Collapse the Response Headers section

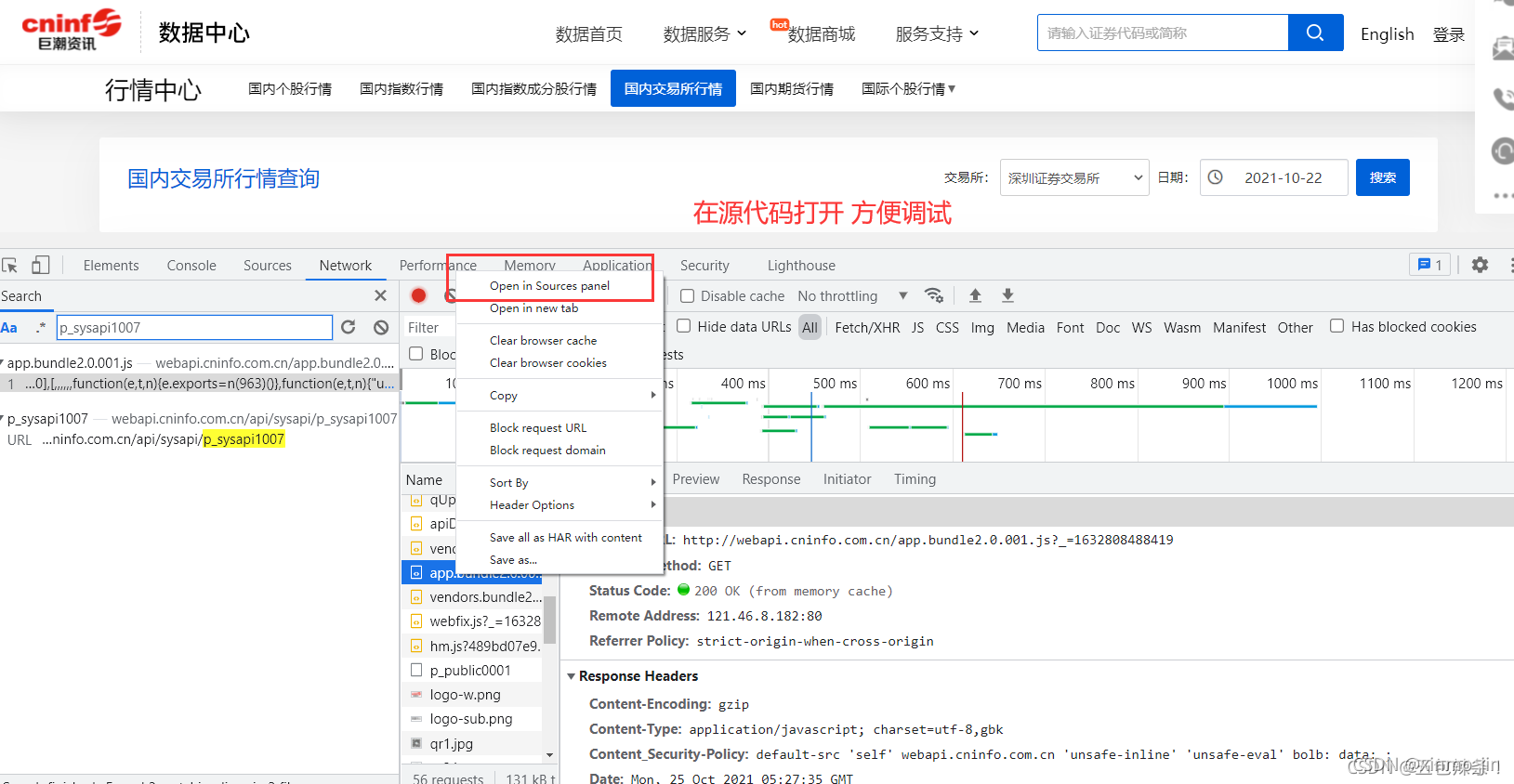(571, 676)
